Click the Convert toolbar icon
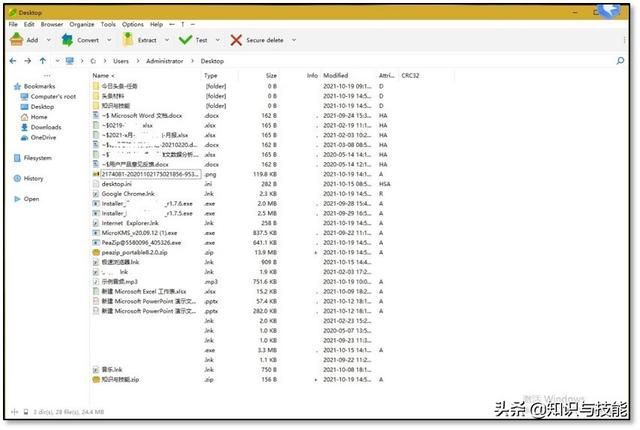The height and width of the screenshot is (430, 640). tap(67, 40)
